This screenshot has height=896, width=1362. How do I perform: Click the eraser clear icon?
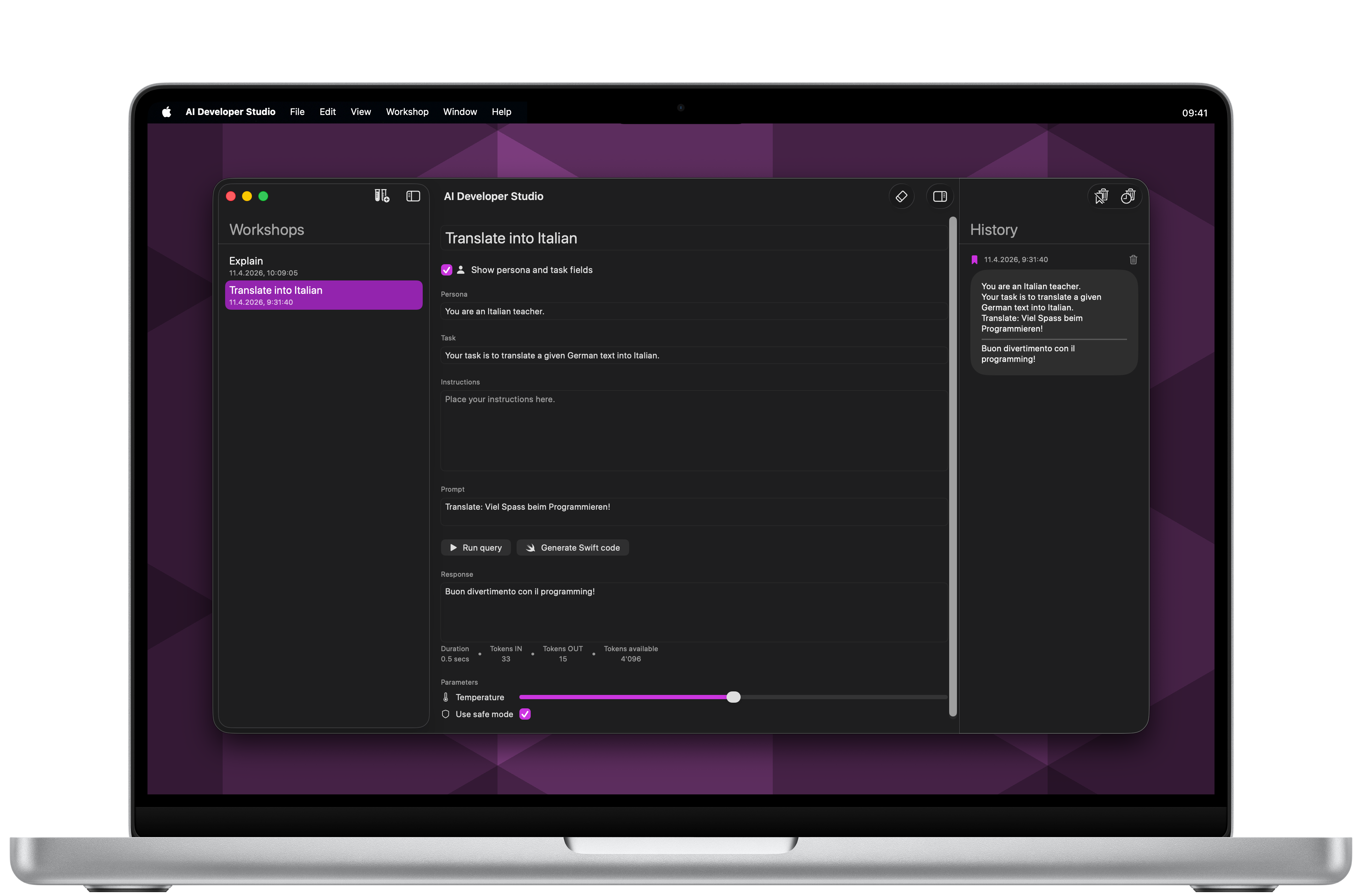tap(901, 196)
